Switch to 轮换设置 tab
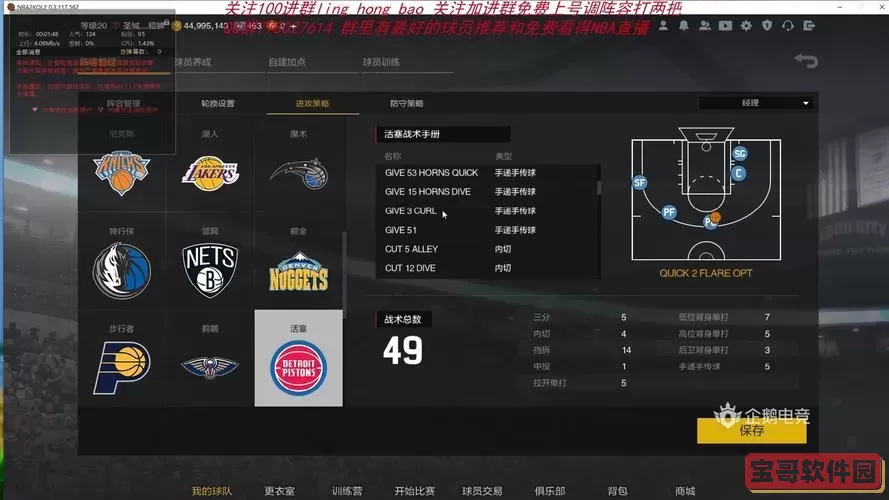The height and width of the screenshot is (500, 889). [218, 103]
